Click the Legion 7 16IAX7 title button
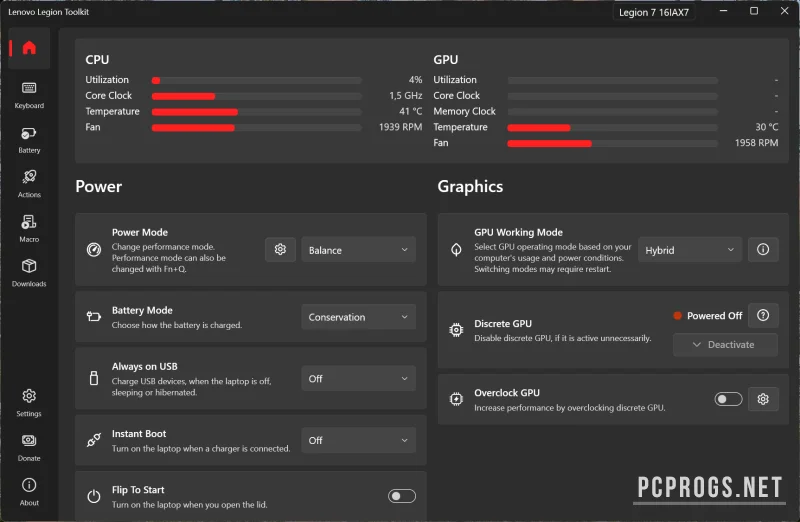Image resolution: width=800 pixels, height=522 pixels. [x=654, y=12]
